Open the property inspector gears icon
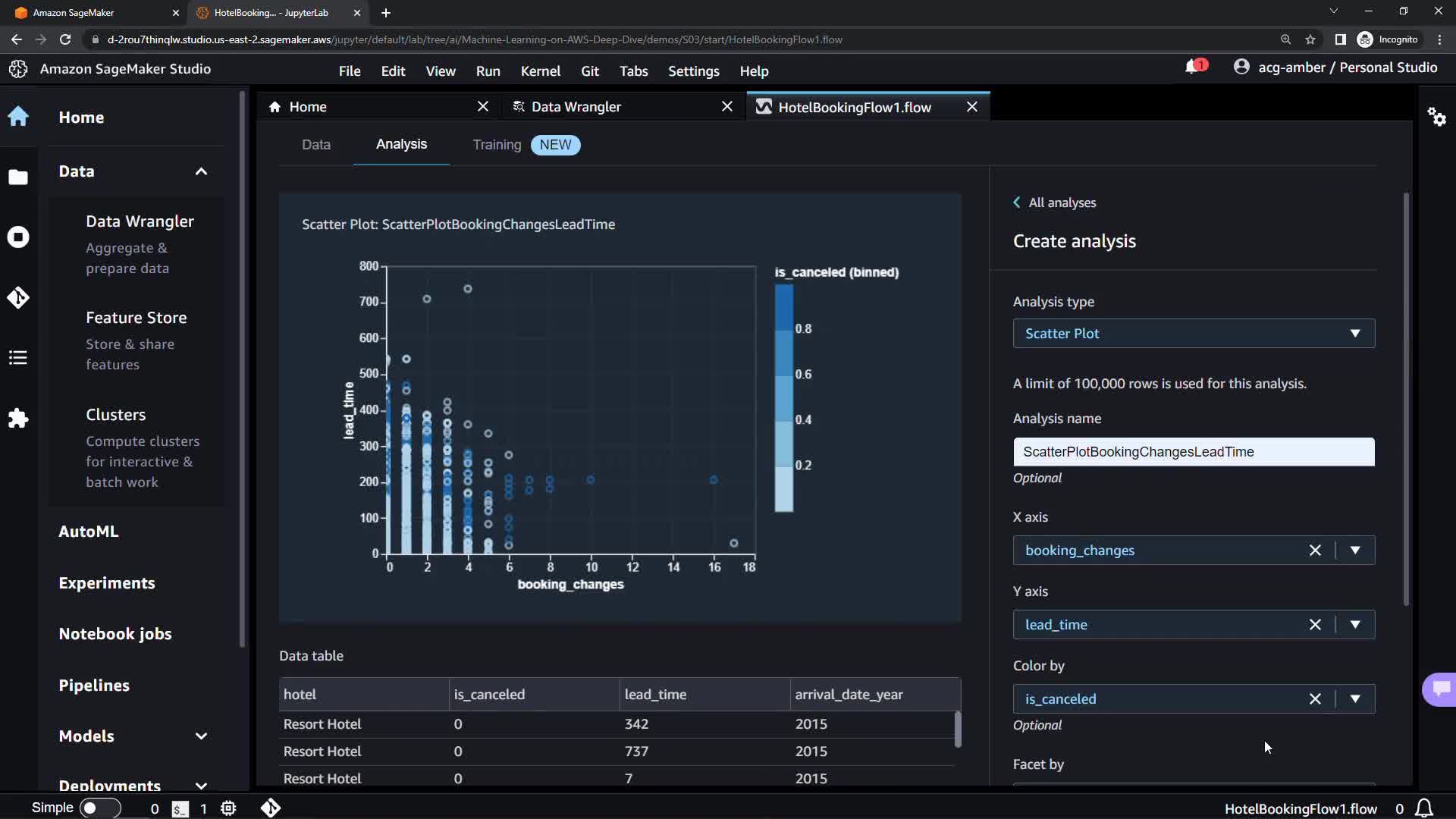Screen dimensions: 1456x819 [1436, 117]
